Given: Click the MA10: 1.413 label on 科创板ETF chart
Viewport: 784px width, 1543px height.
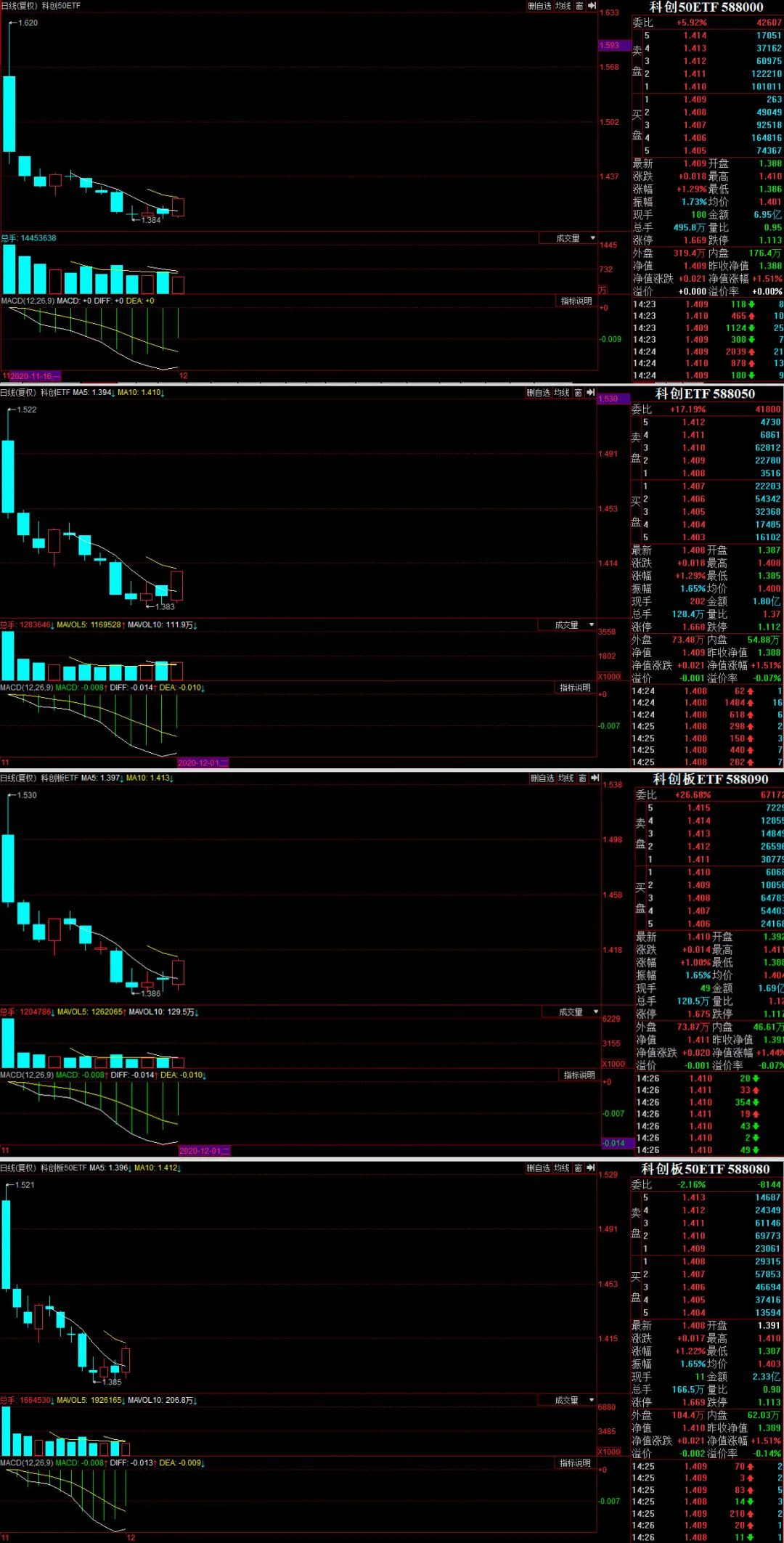Looking at the screenshot, I should (149, 778).
